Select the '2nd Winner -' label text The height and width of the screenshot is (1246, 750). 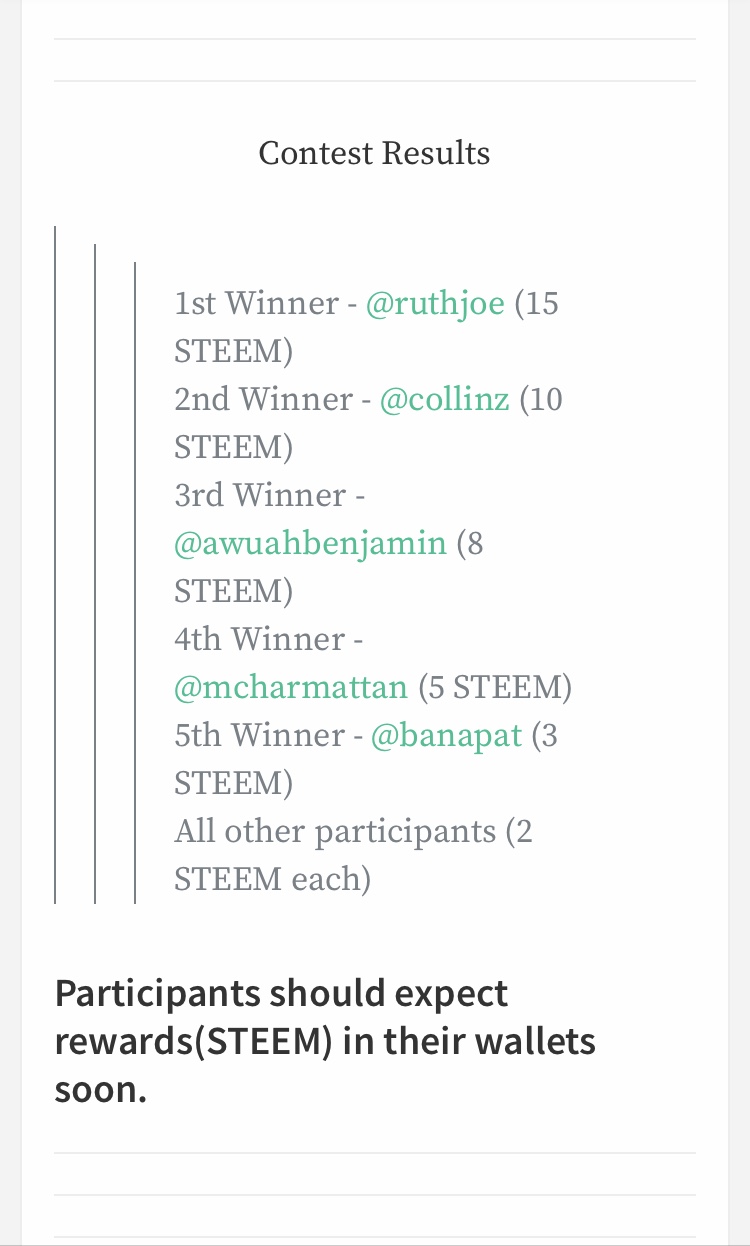[x=272, y=399]
